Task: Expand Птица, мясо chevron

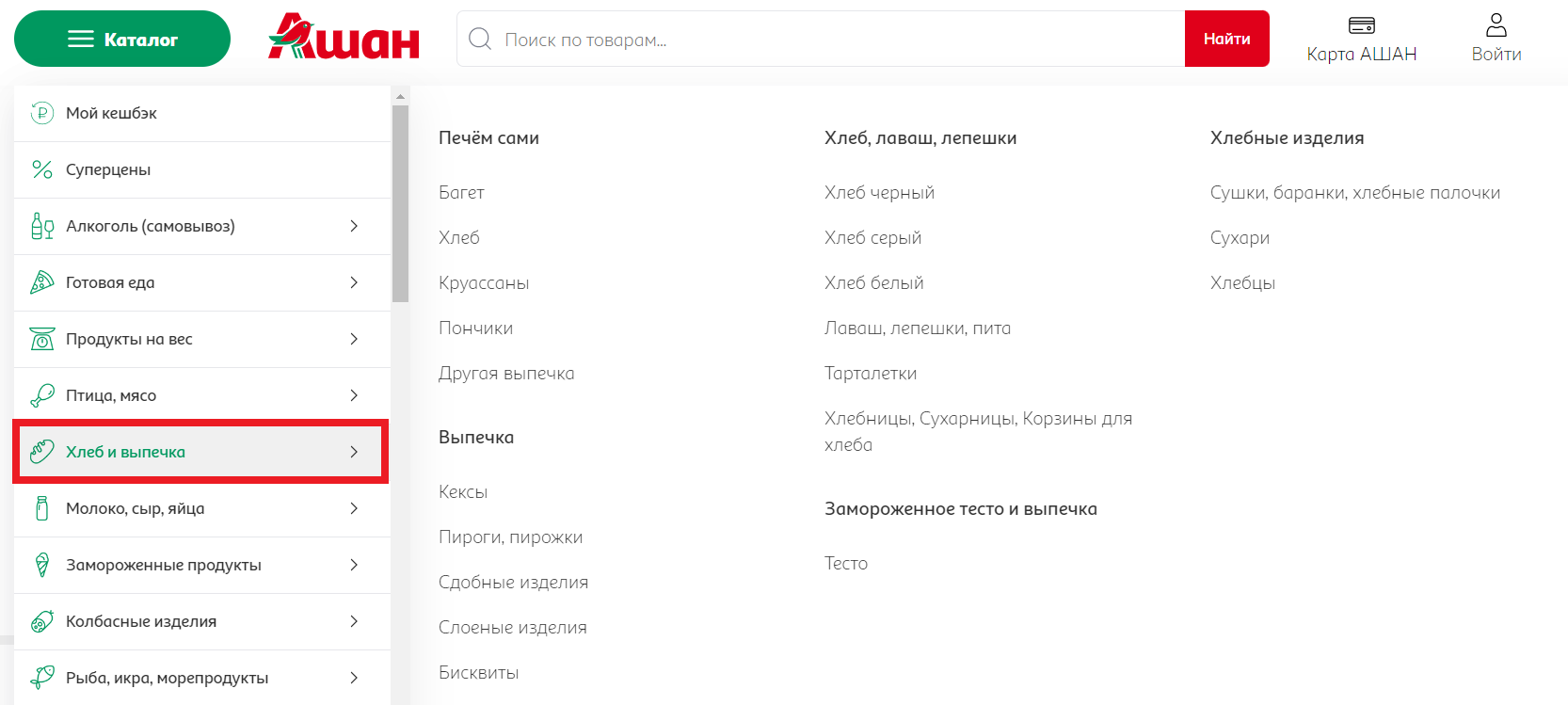Action: point(354,395)
